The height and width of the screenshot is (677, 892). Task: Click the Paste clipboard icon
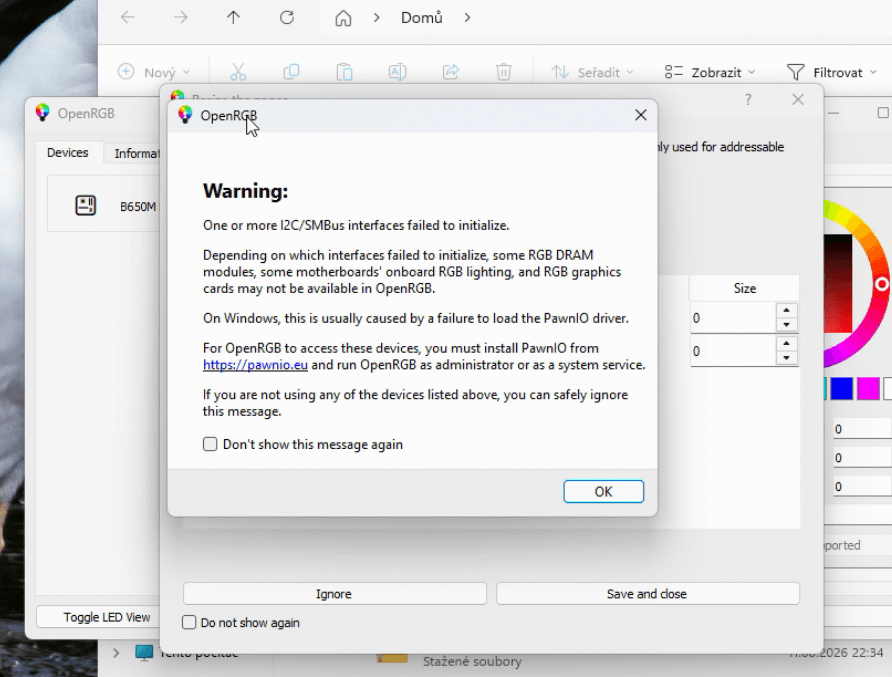click(344, 72)
